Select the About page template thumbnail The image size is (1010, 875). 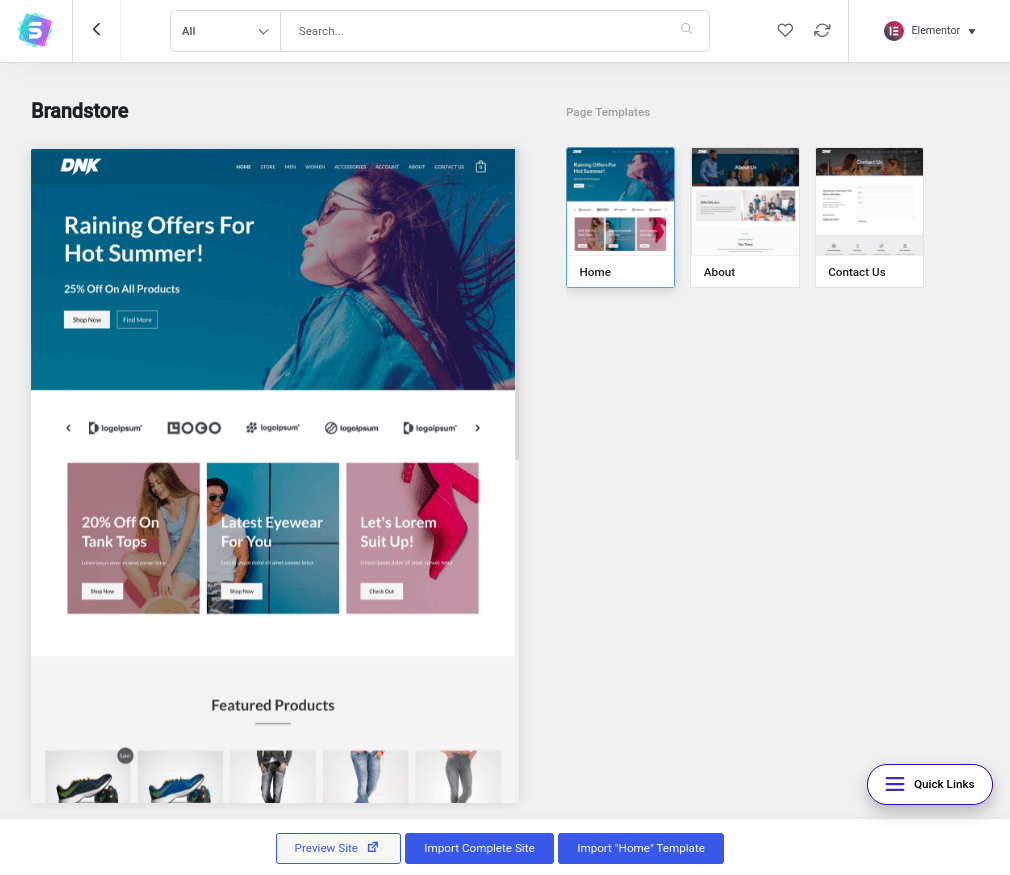point(745,217)
